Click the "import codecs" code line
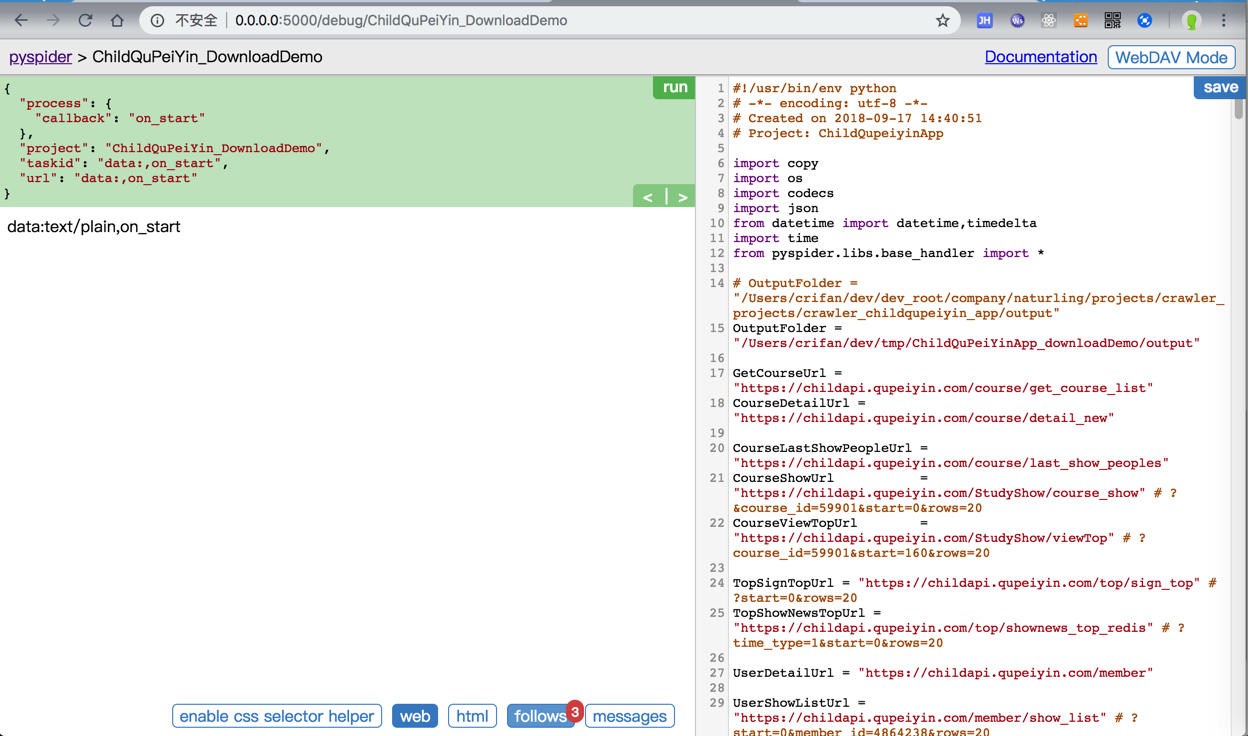The image size is (1248, 736). 783,193
